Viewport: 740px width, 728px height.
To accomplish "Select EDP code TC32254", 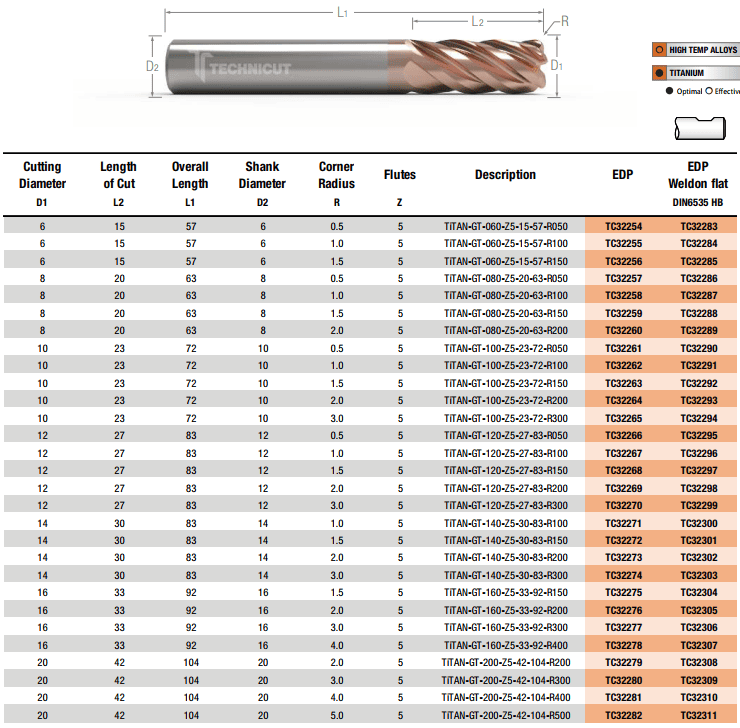I will click(623, 226).
